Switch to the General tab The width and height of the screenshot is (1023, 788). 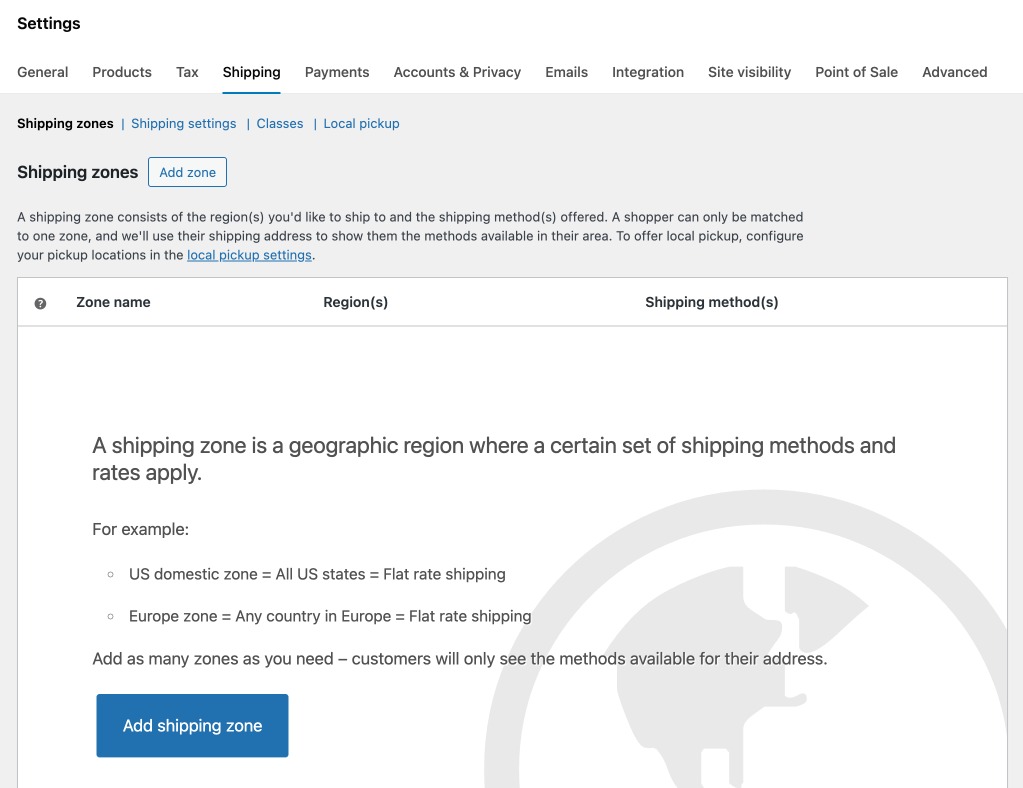42,72
